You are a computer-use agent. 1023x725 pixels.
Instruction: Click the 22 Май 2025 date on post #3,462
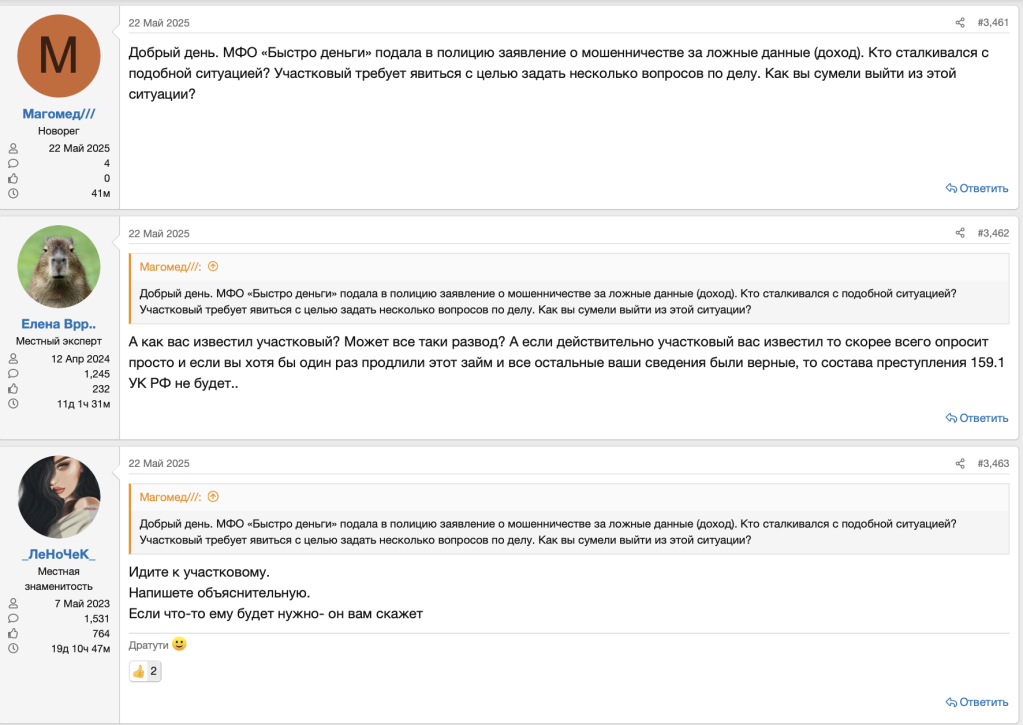[159, 234]
